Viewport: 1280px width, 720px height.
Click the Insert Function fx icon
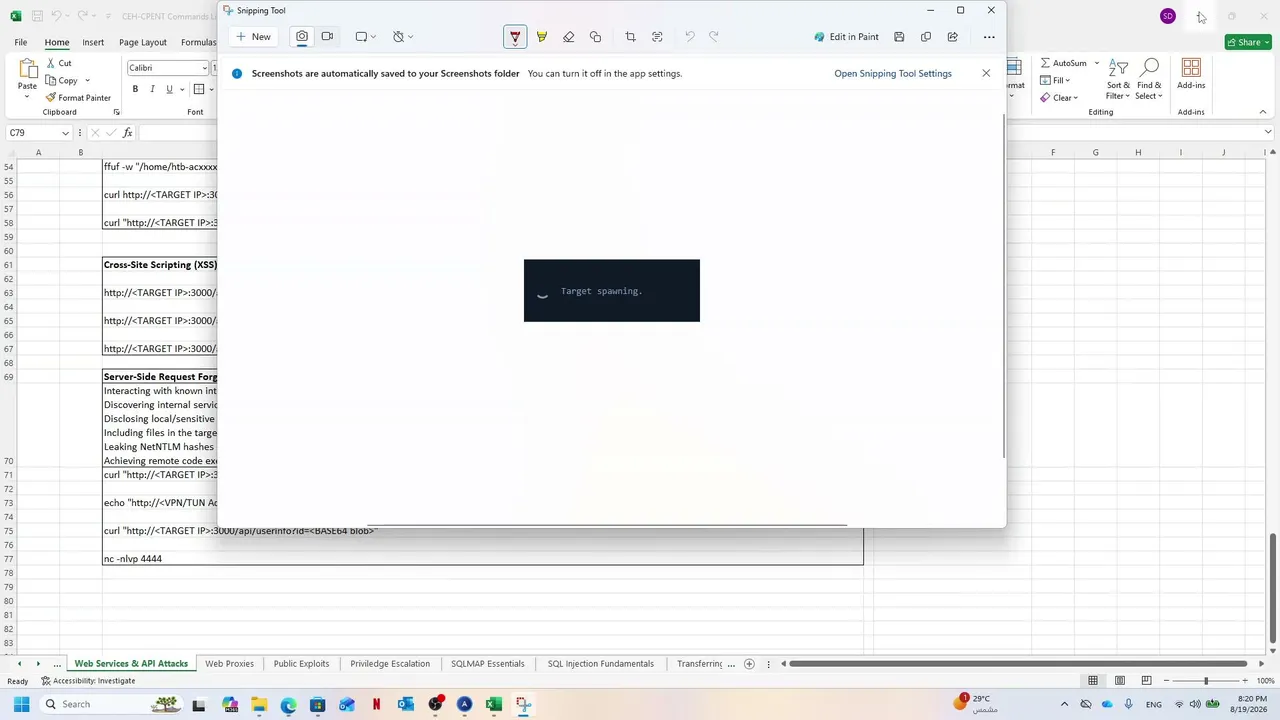click(x=127, y=133)
